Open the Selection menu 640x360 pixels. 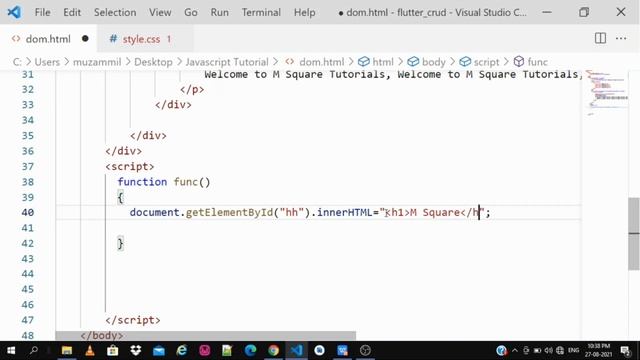[x=115, y=12]
